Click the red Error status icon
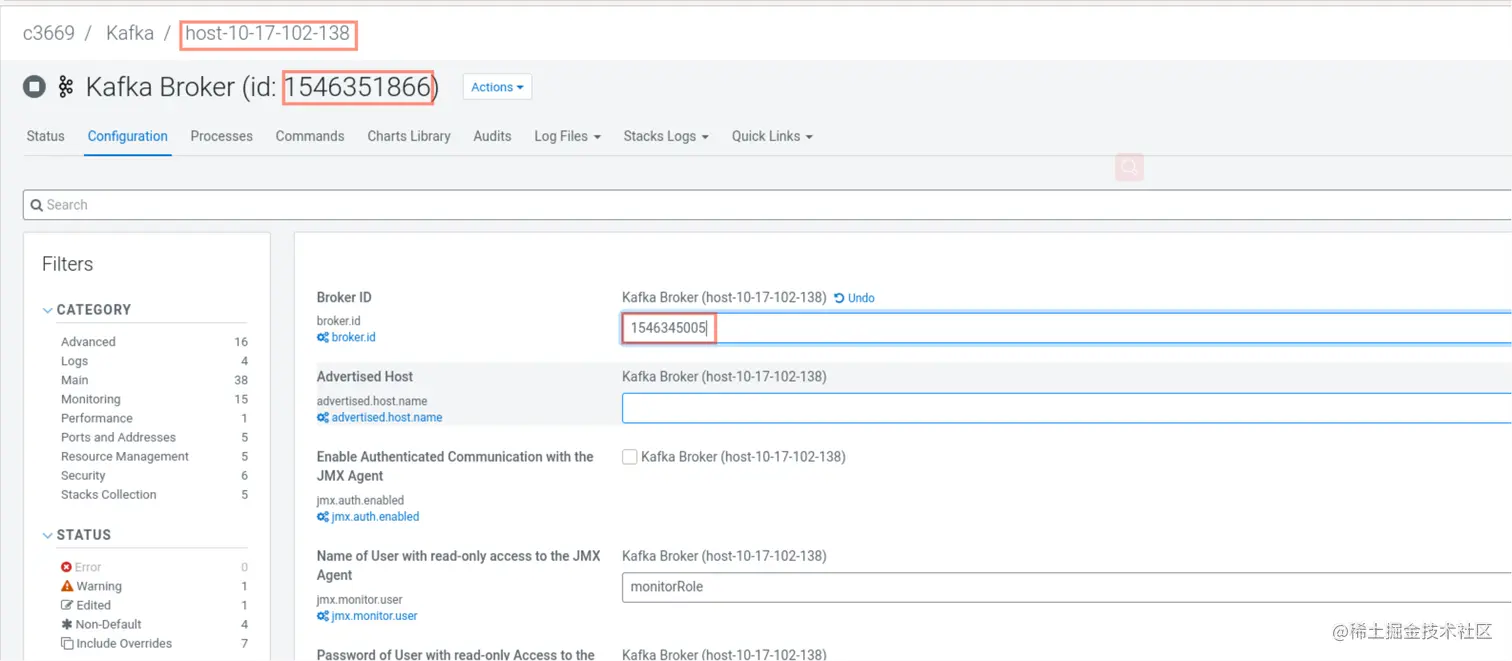This screenshot has height=661, width=1512. point(67,567)
